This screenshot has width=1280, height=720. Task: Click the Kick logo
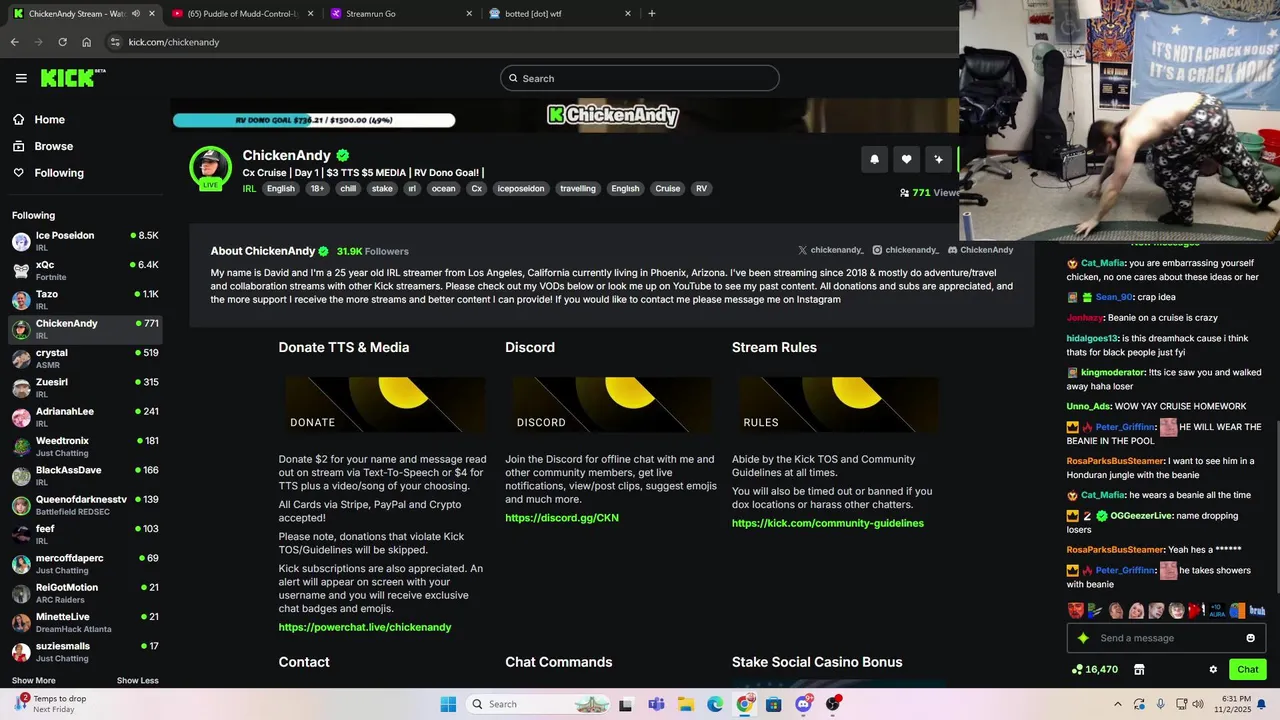point(72,78)
